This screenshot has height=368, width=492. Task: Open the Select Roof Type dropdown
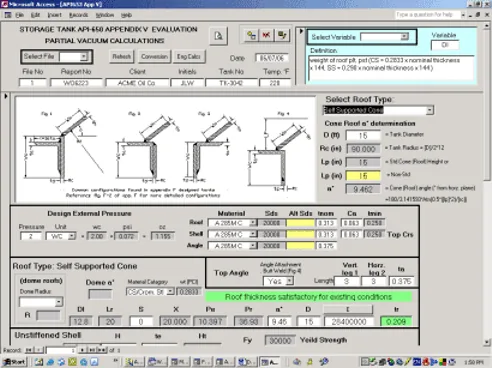point(430,110)
